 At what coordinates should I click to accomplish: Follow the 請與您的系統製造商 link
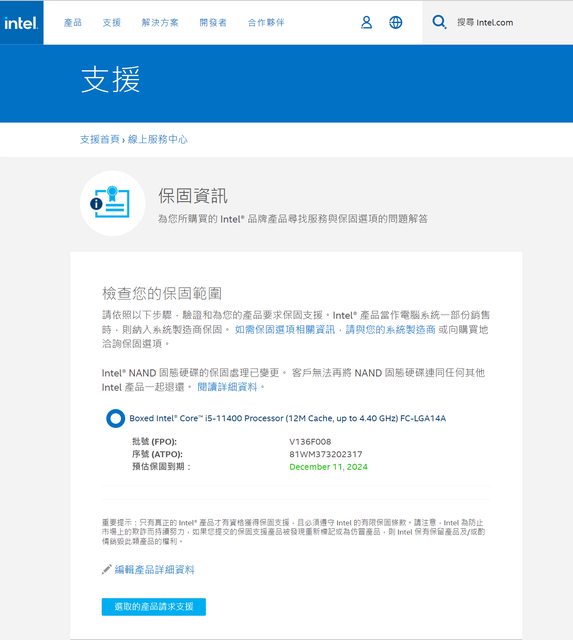point(391,329)
